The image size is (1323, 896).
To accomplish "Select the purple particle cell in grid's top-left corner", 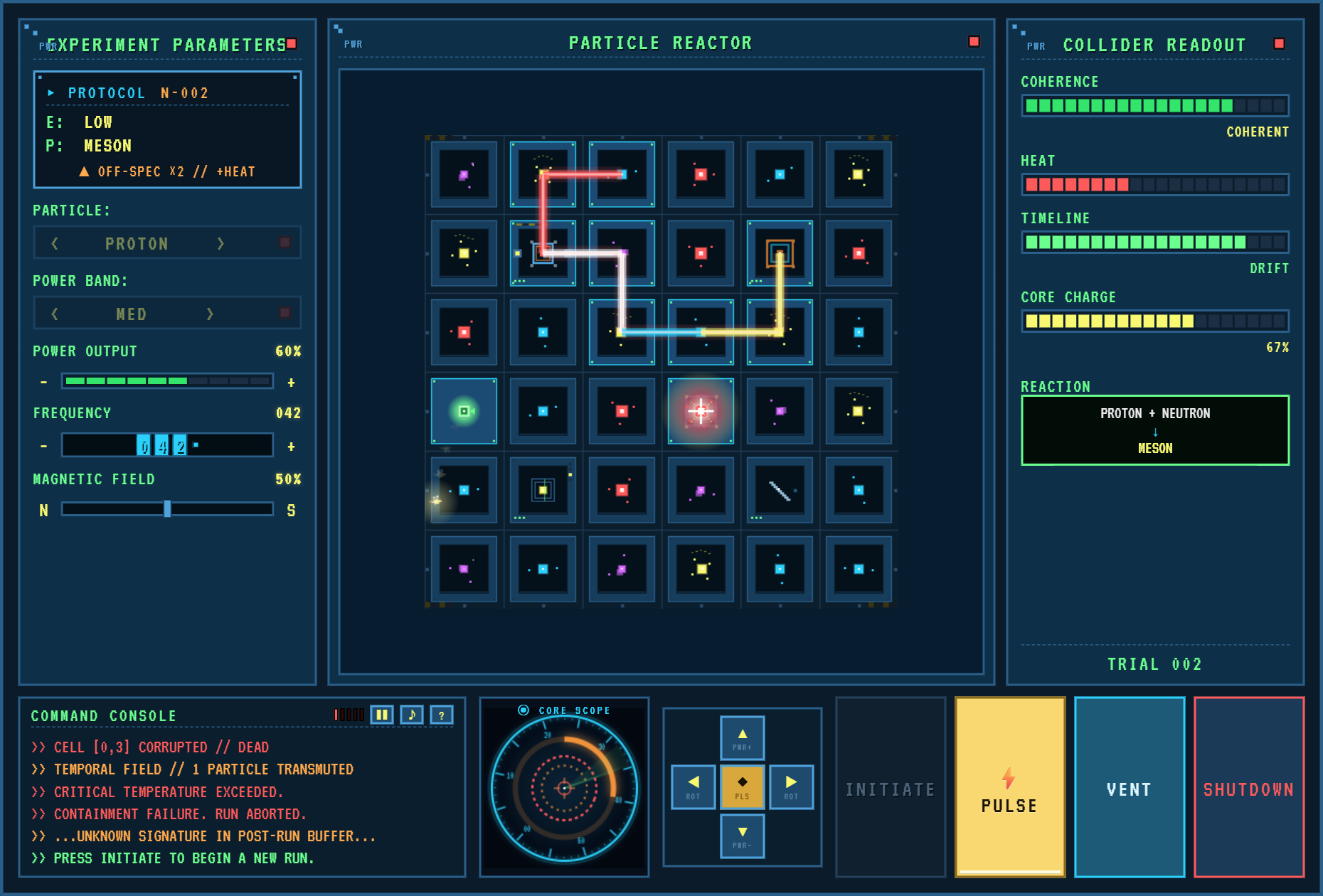I will coord(464,174).
